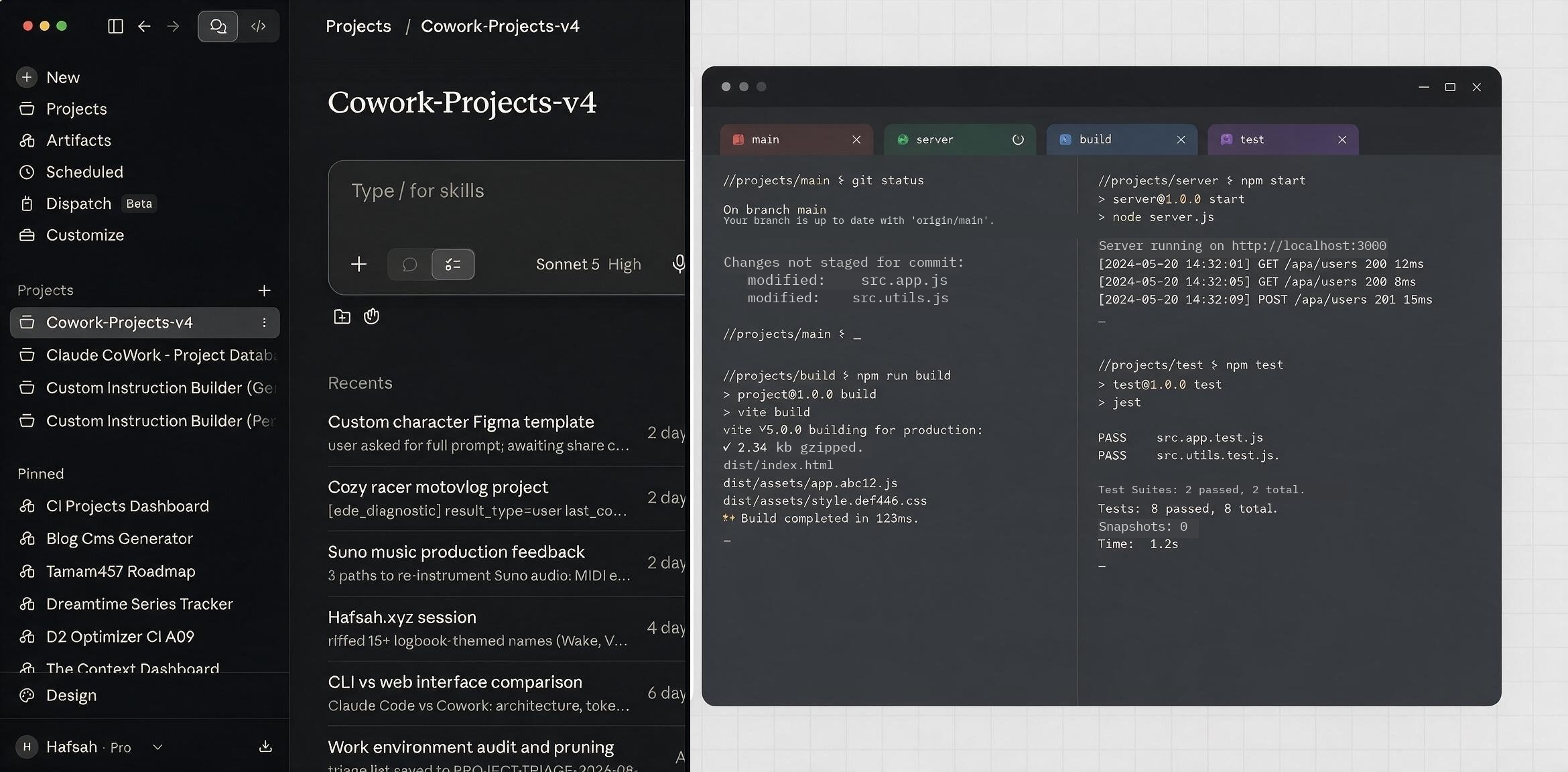Go forward with the right arrow

point(173,26)
